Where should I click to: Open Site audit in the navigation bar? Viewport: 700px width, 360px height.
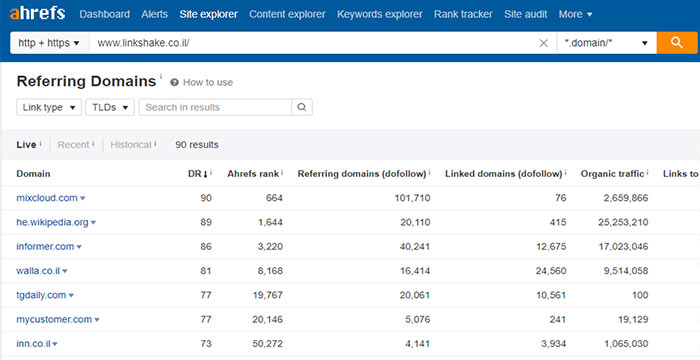pos(525,14)
